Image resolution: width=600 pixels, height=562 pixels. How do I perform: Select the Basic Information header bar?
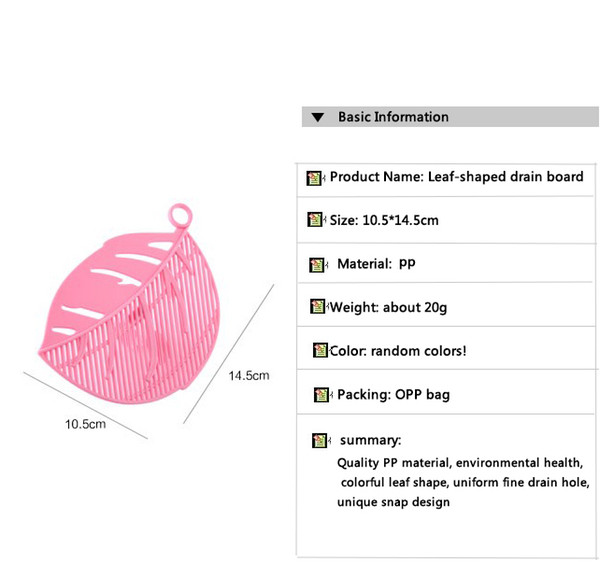[x=450, y=117]
